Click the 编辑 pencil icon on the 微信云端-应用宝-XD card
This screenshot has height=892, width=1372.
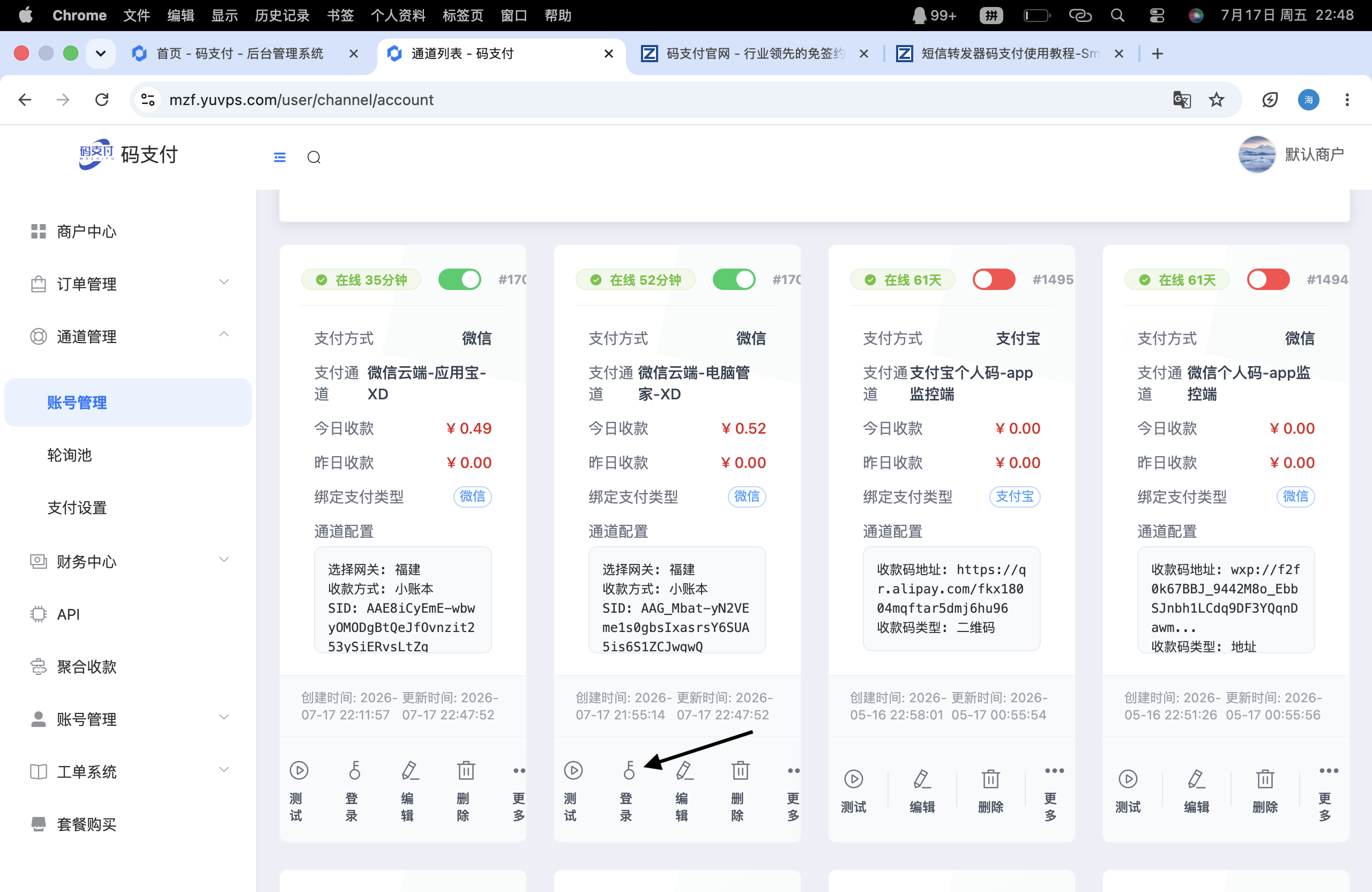click(x=410, y=770)
